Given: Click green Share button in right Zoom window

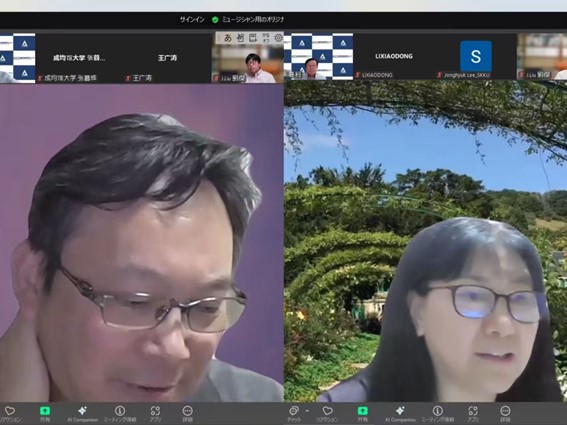Looking at the screenshot, I should [x=362, y=413].
